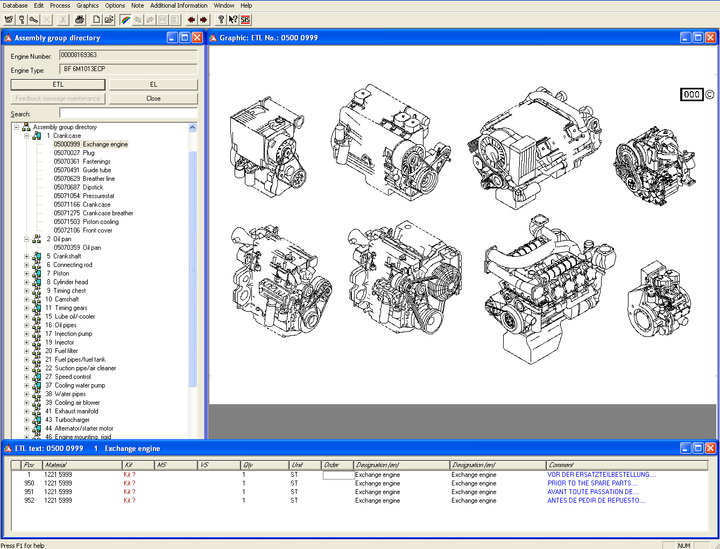Click the group icon beside 37 Cooling water pump
The image size is (720, 549).
(36, 386)
